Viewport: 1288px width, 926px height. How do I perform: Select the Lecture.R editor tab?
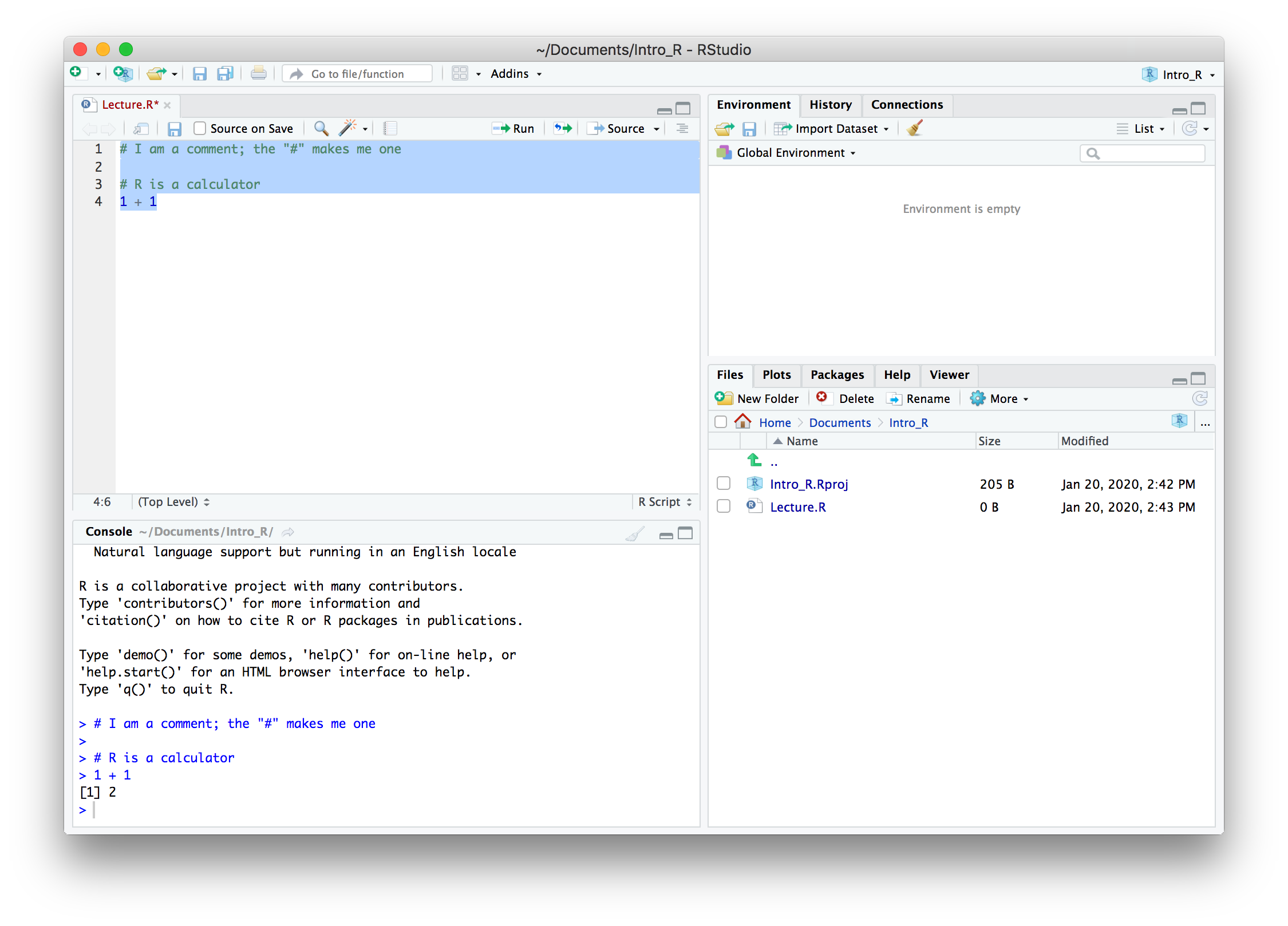tap(130, 105)
